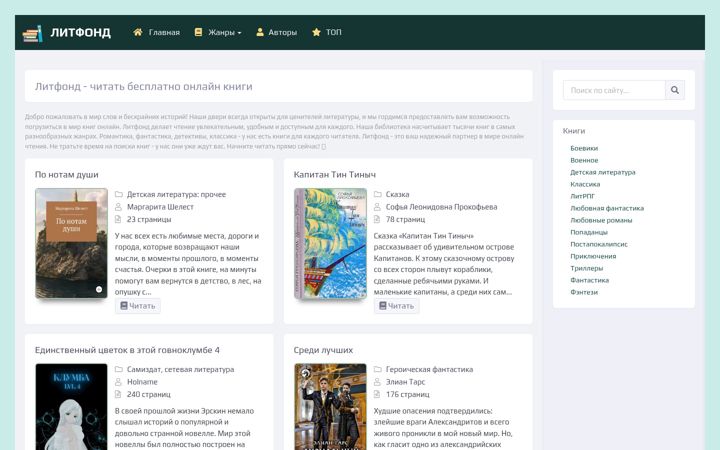Screen dimensions: 720x450
Task: Click the magnifier search button
Action: click(675, 90)
